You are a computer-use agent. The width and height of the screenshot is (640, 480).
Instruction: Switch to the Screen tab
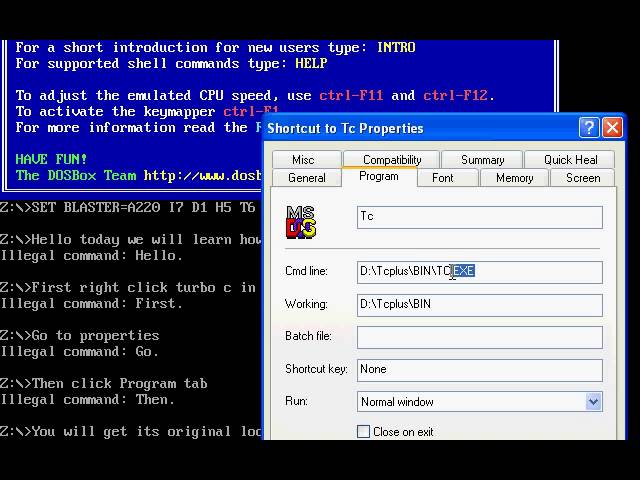583,178
